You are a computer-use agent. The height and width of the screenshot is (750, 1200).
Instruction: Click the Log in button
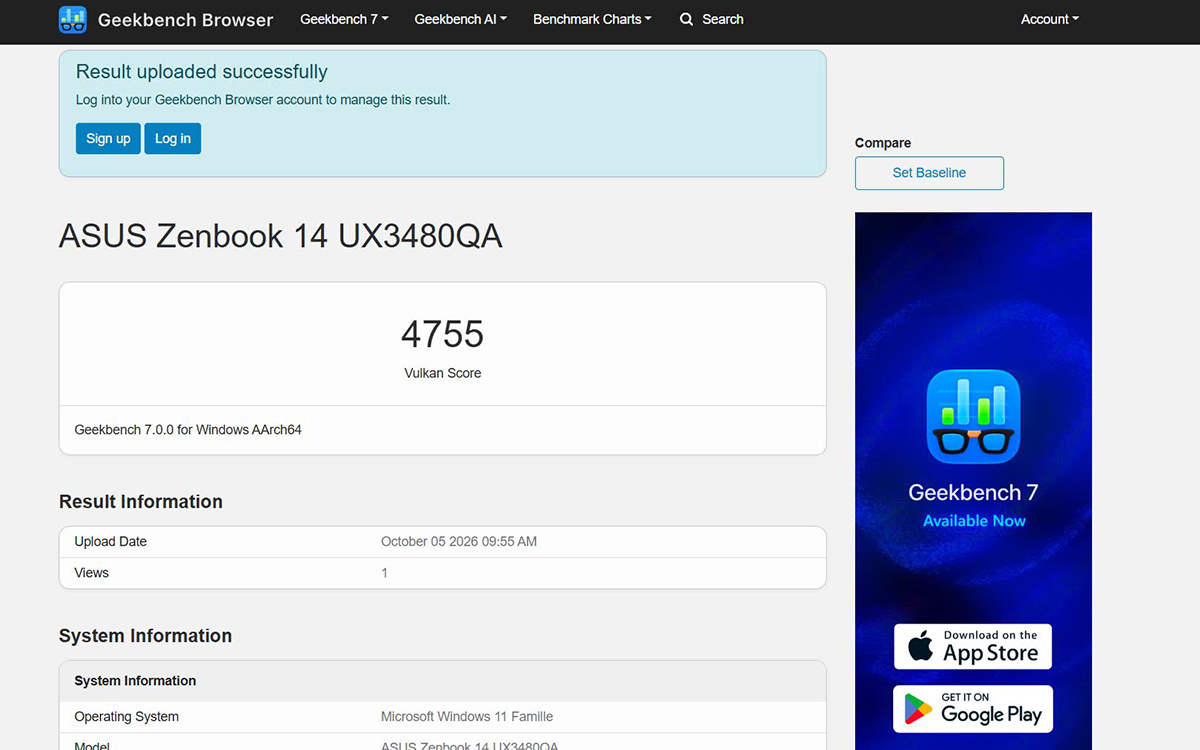(x=172, y=138)
